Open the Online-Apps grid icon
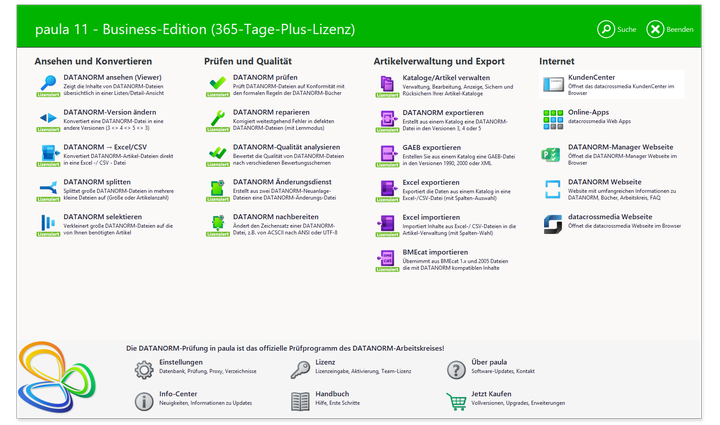Screen dimensions: 720x425 (x=553, y=120)
